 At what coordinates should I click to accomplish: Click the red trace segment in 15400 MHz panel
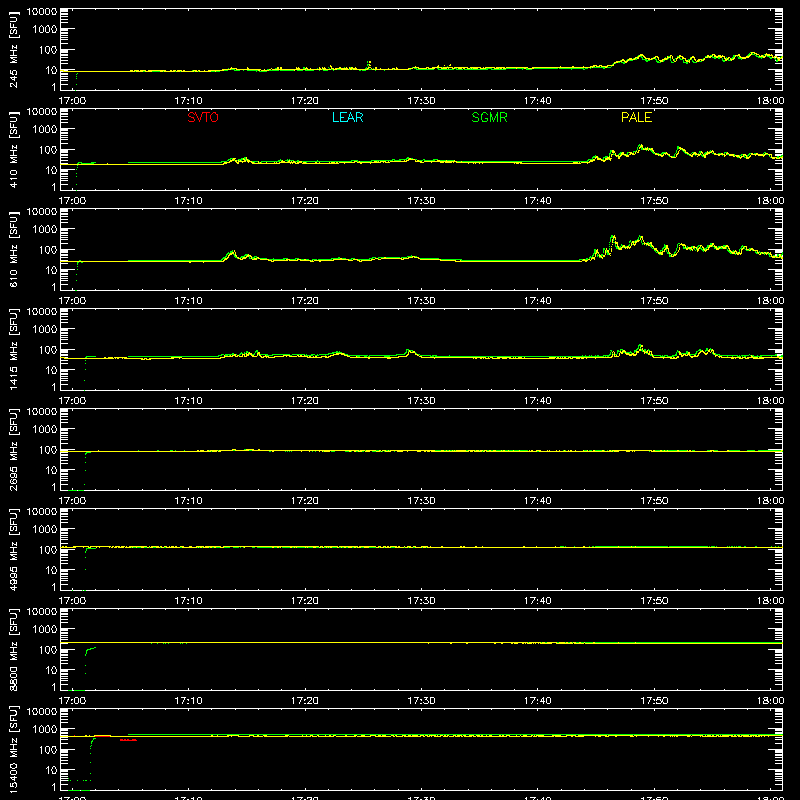[128, 740]
